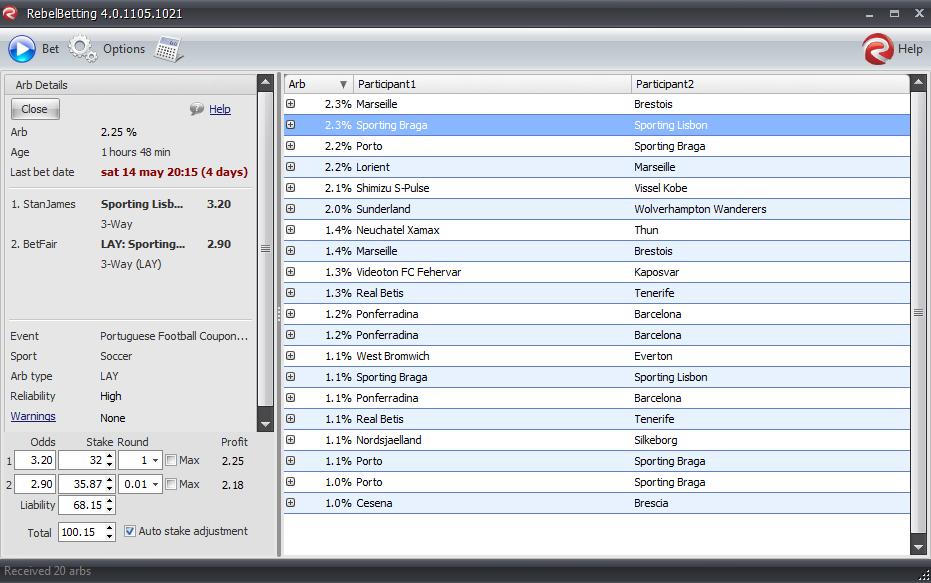
Task: Click the arb list scroll up arrow
Action: tap(918, 83)
